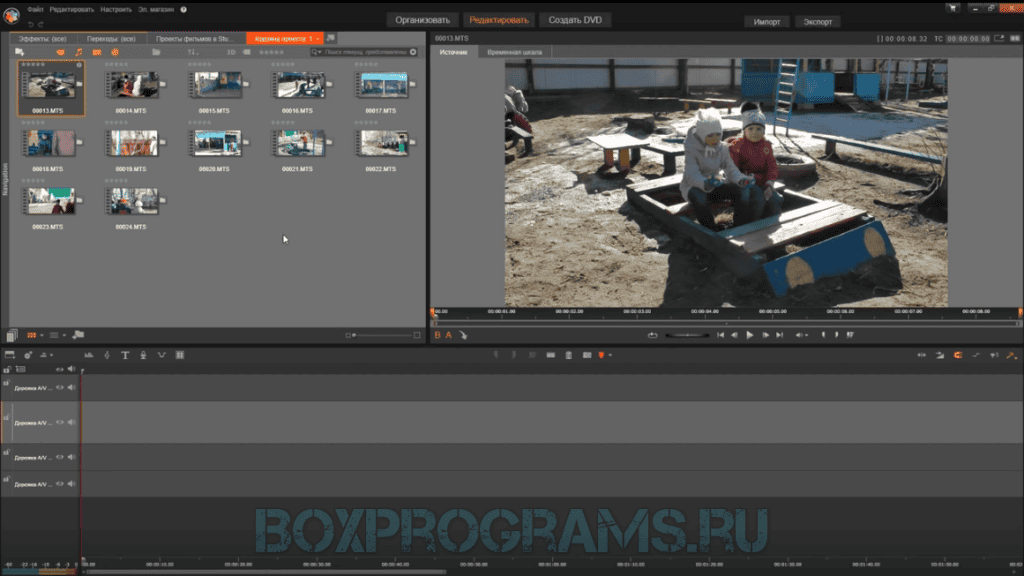Select the Переходы: (все) library tab
Viewport: 1024px width, 576px height.
[111, 39]
